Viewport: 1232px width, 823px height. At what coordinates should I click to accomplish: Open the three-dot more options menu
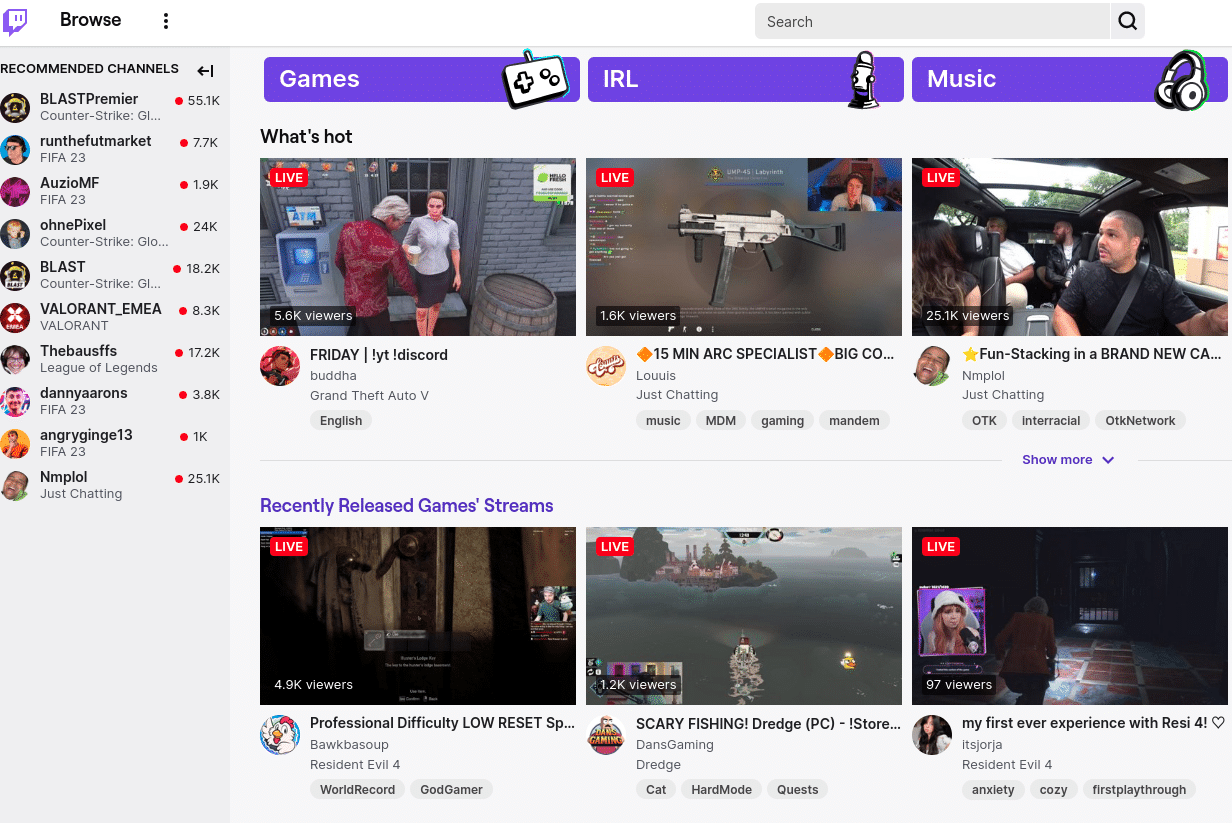click(166, 21)
